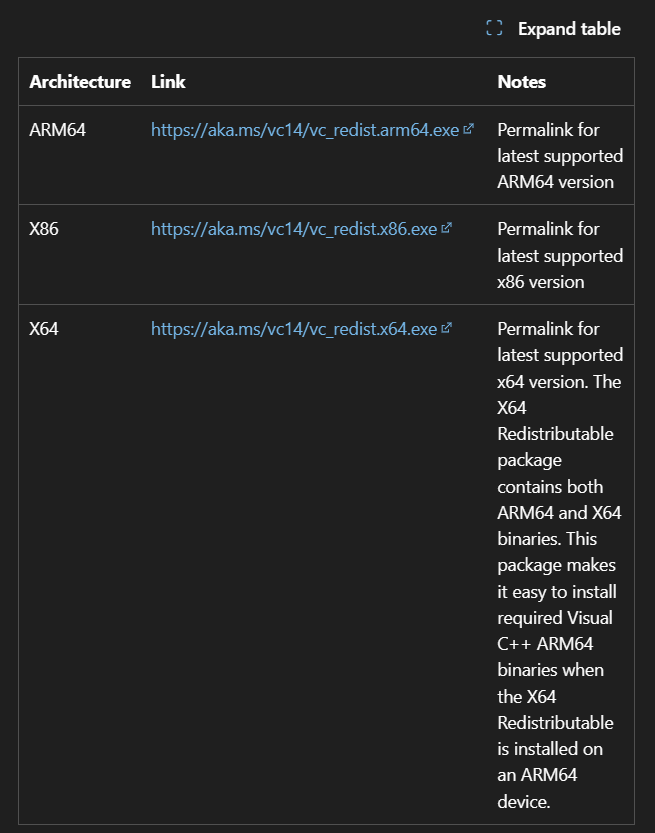Open the vc_redist.x64.exe download link
The image size is (655, 833).
coord(294,328)
